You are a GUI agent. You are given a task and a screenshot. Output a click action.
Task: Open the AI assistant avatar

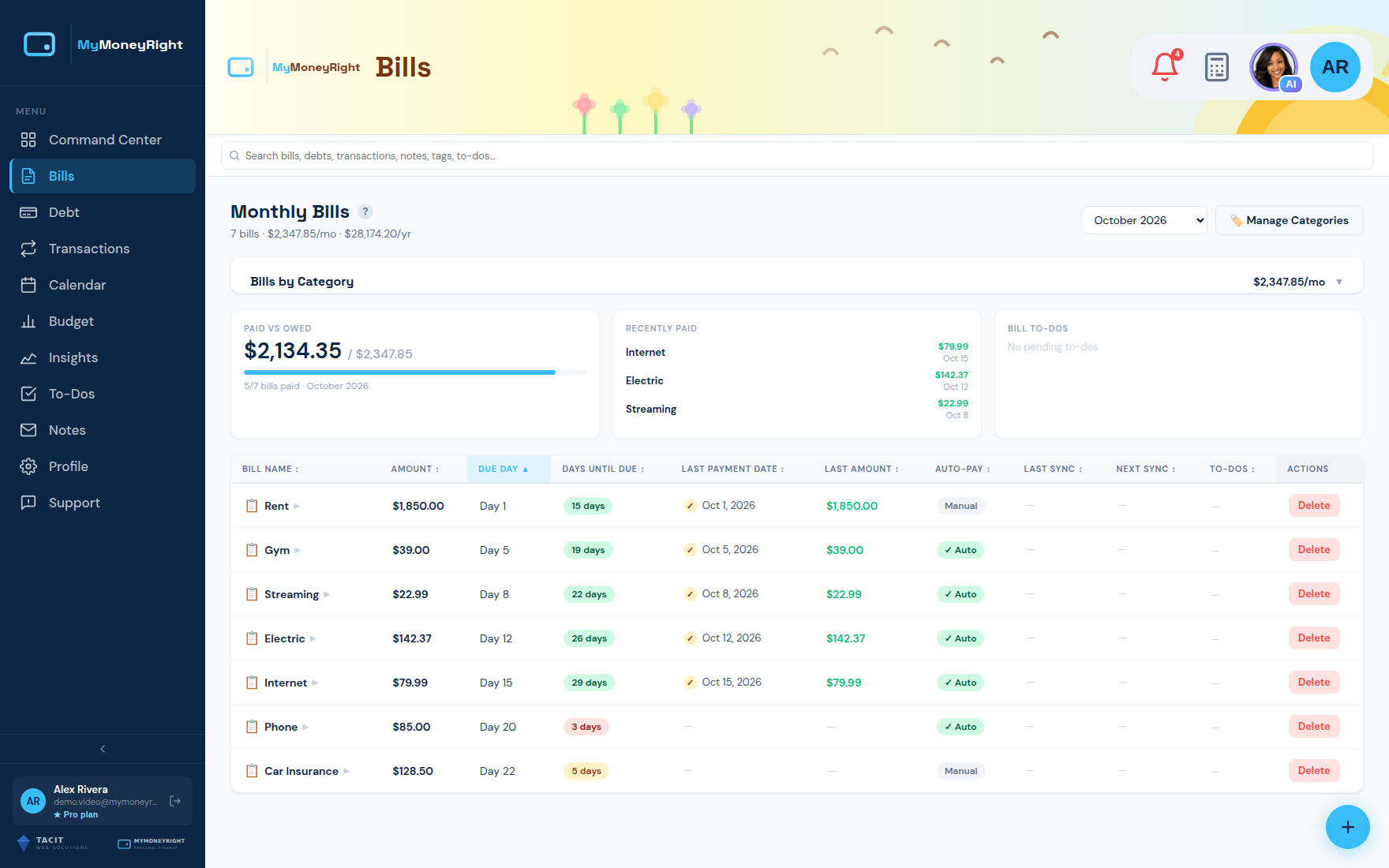pyautogui.click(x=1274, y=67)
